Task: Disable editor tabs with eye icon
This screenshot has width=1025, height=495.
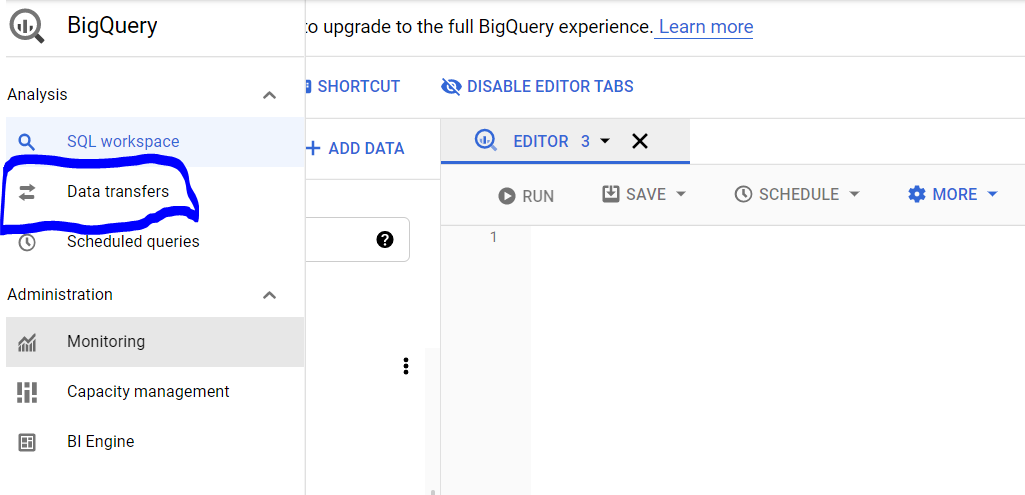Action: [x=537, y=86]
